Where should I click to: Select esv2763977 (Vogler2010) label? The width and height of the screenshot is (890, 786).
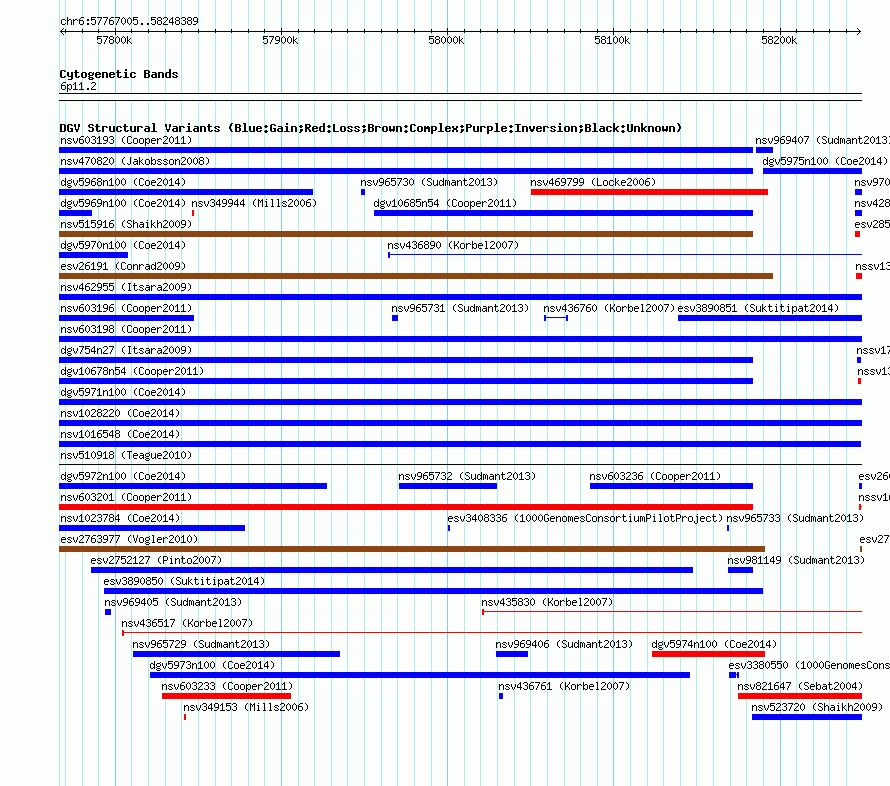click(x=129, y=539)
